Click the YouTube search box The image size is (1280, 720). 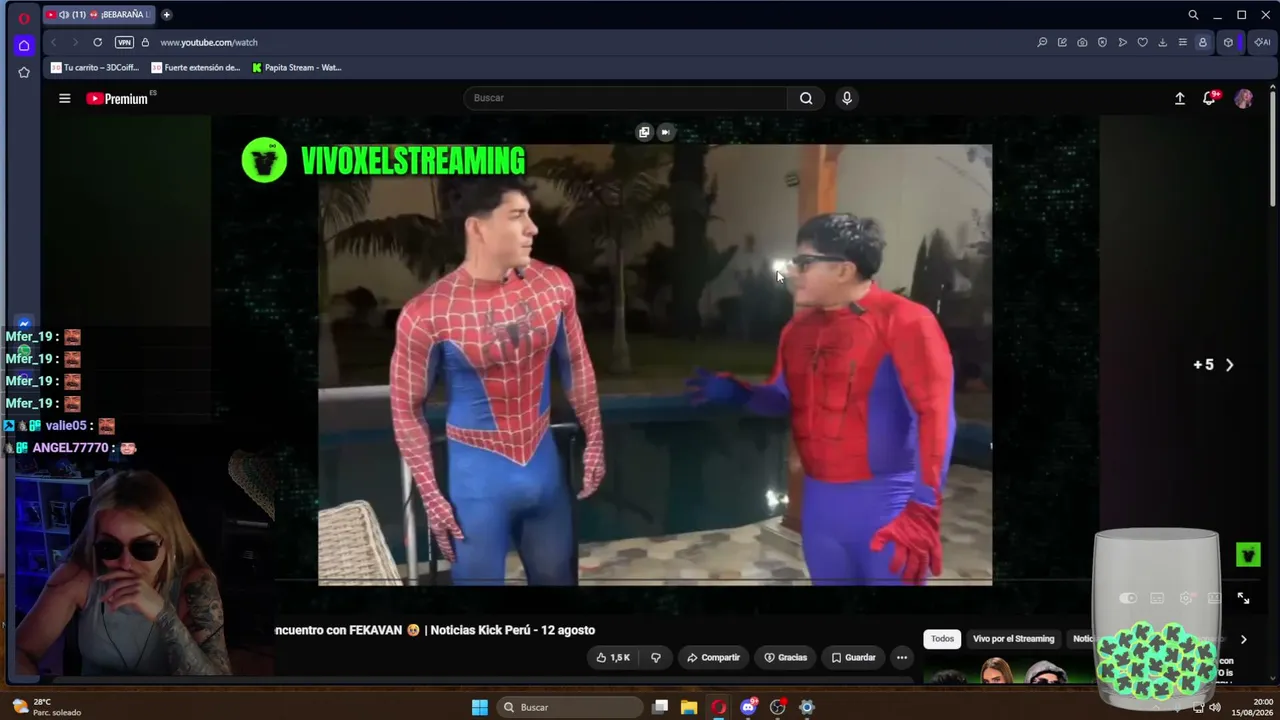[626, 98]
